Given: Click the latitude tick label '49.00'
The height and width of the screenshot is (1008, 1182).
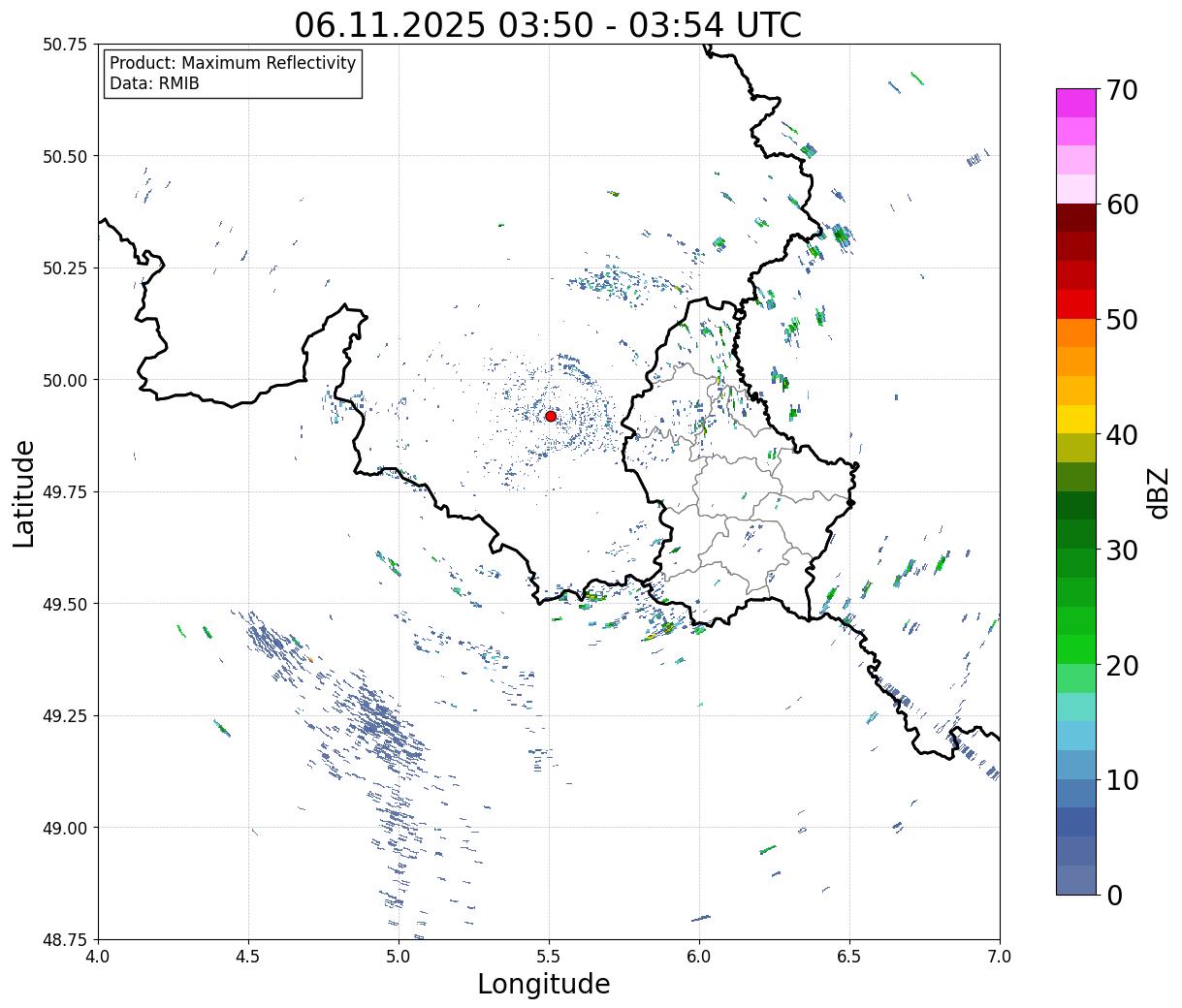Looking at the screenshot, I should click(64, 828).
